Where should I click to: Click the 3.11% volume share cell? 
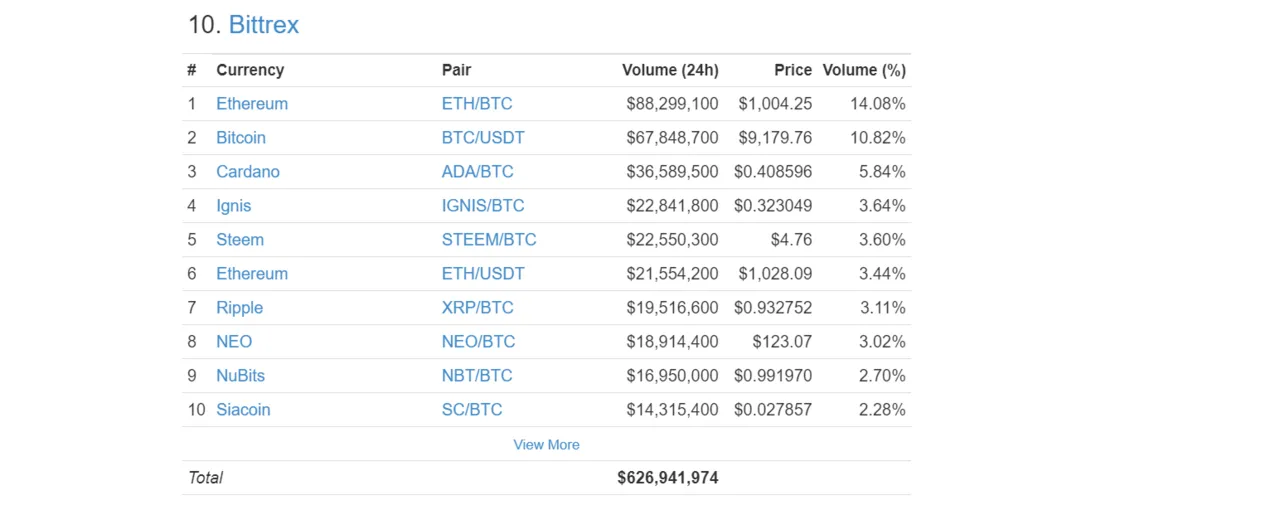[x=882, y=308]
